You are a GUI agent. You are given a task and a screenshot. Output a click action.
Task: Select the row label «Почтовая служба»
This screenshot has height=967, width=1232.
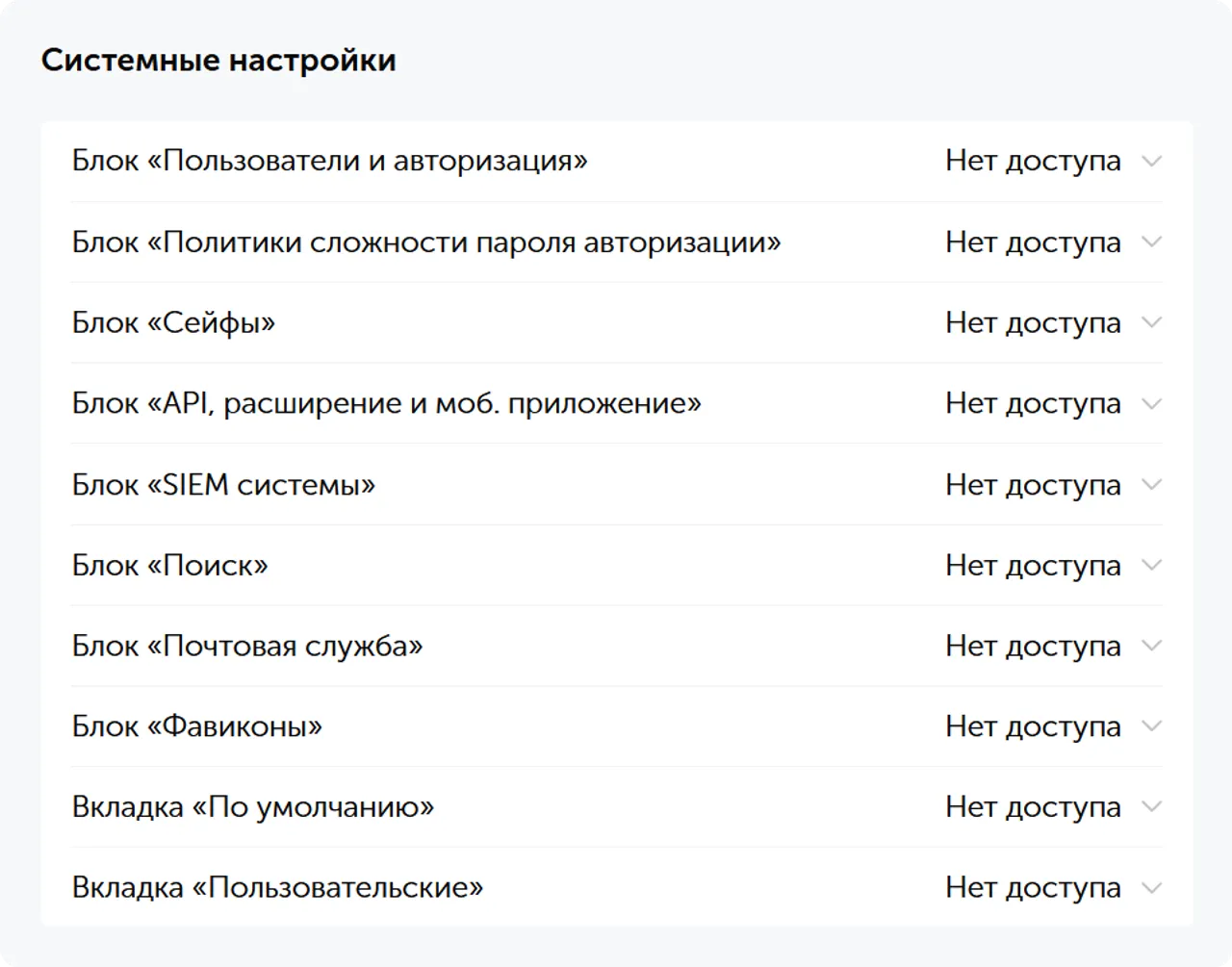[248, 646]
